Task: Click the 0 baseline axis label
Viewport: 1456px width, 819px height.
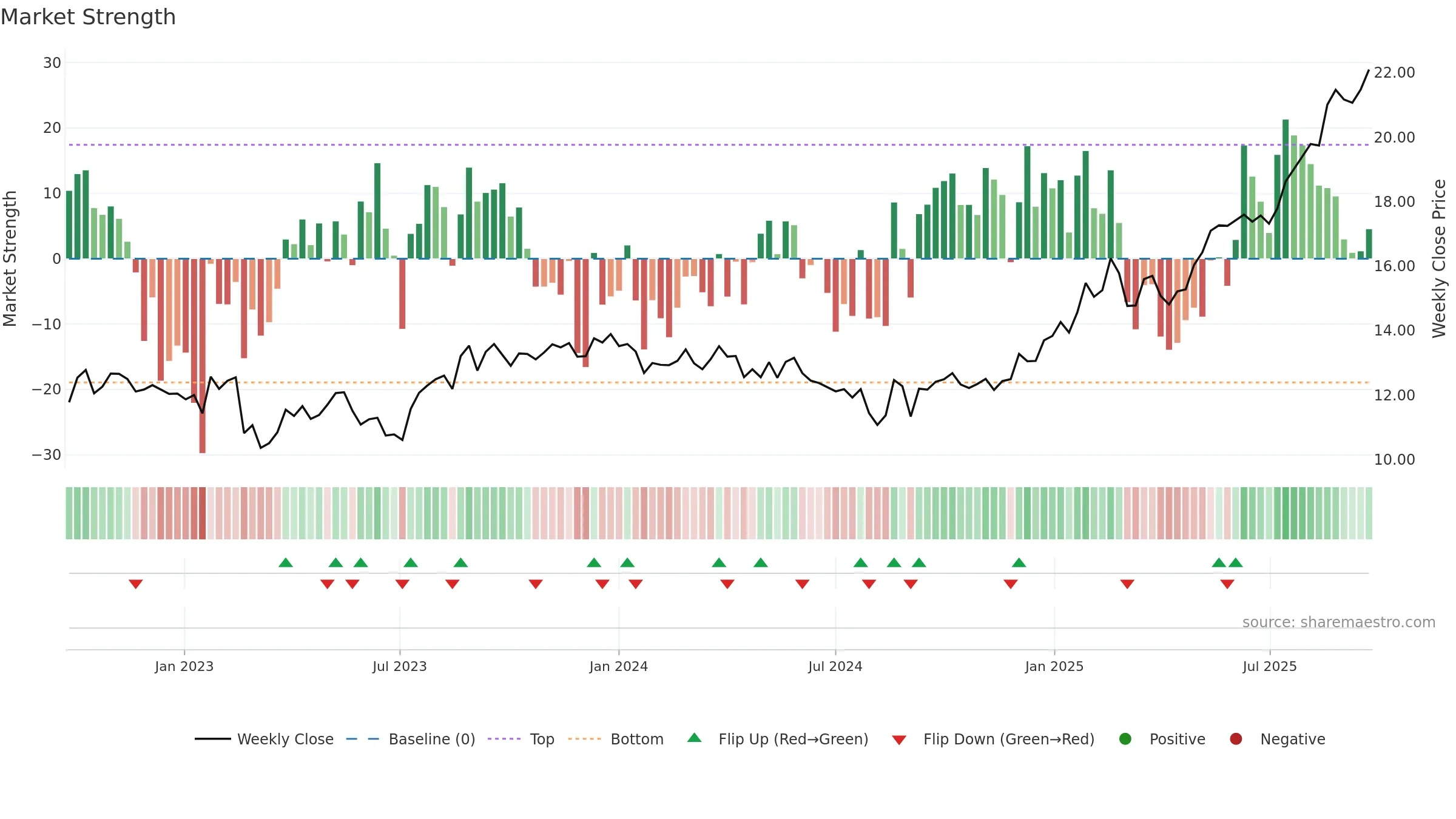Action: pos(56,259)
